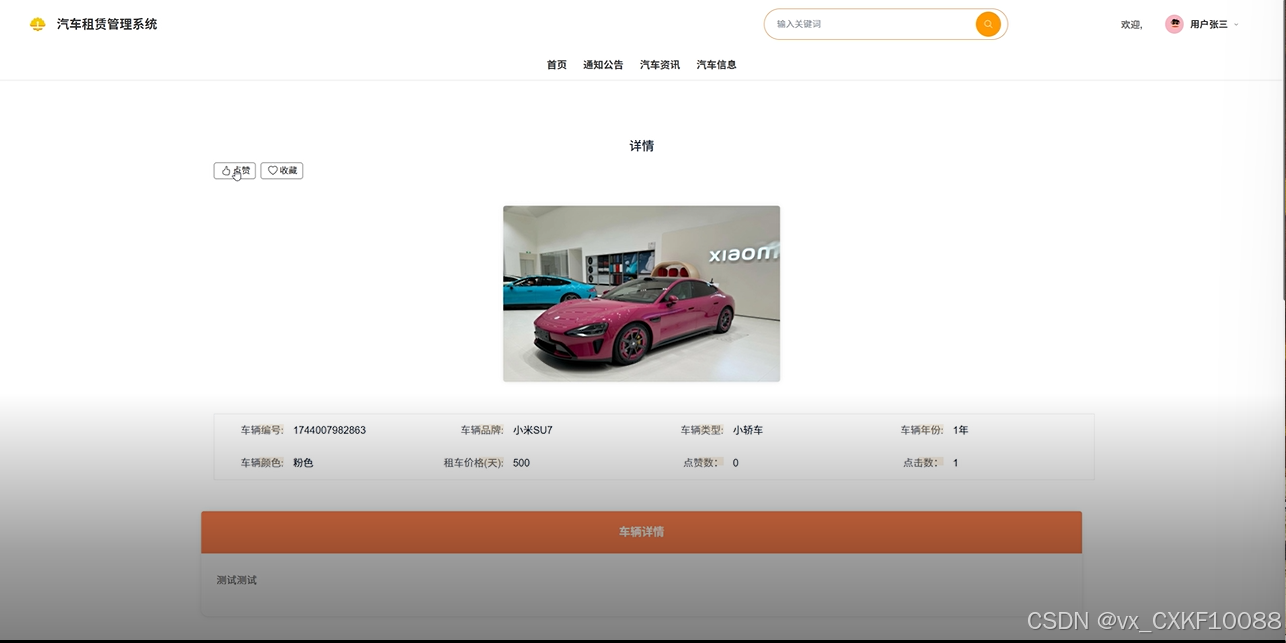Click the 收藏 favorite button

(282, 171)
